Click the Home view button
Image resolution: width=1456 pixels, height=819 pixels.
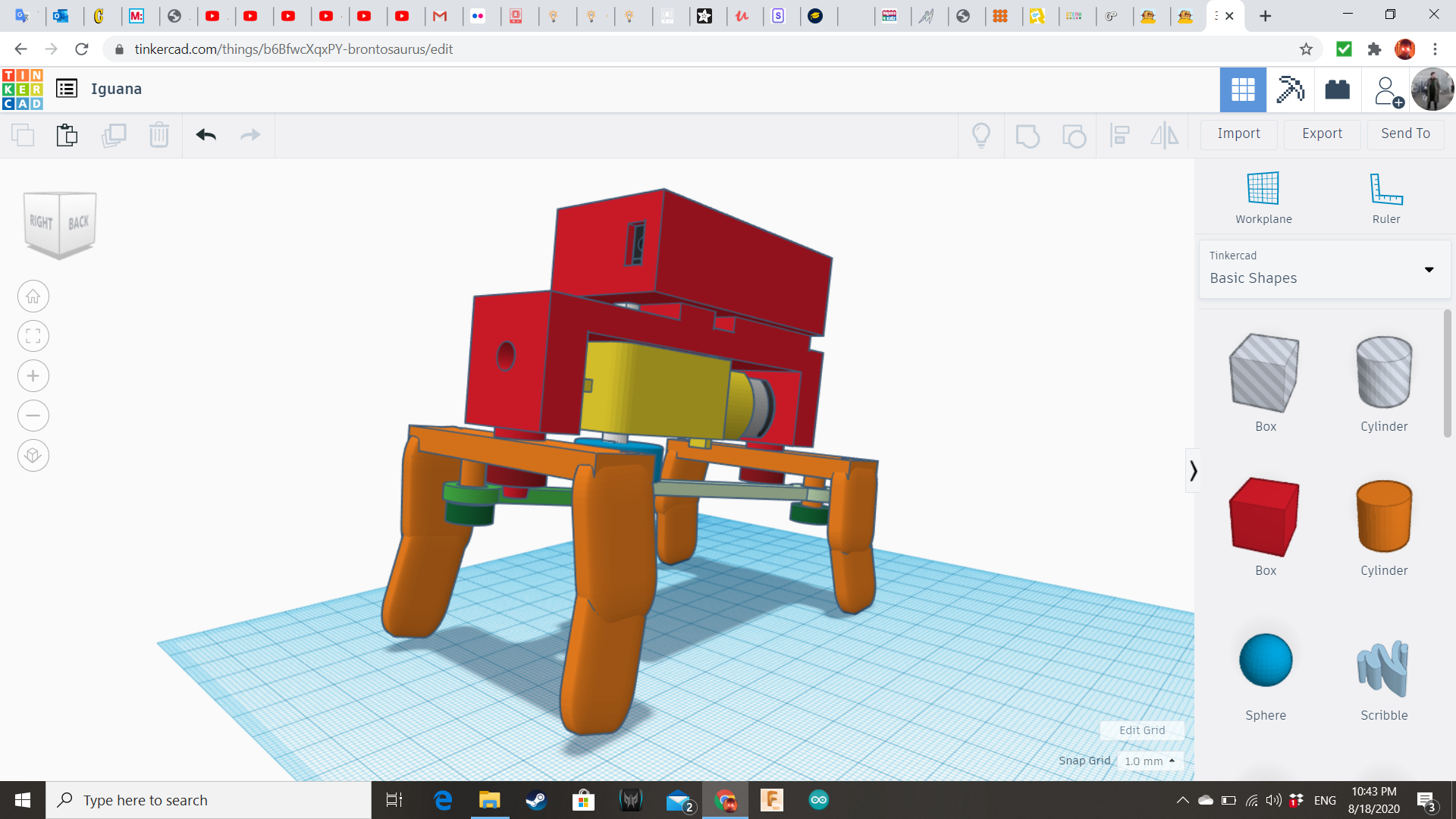[33, 297]
